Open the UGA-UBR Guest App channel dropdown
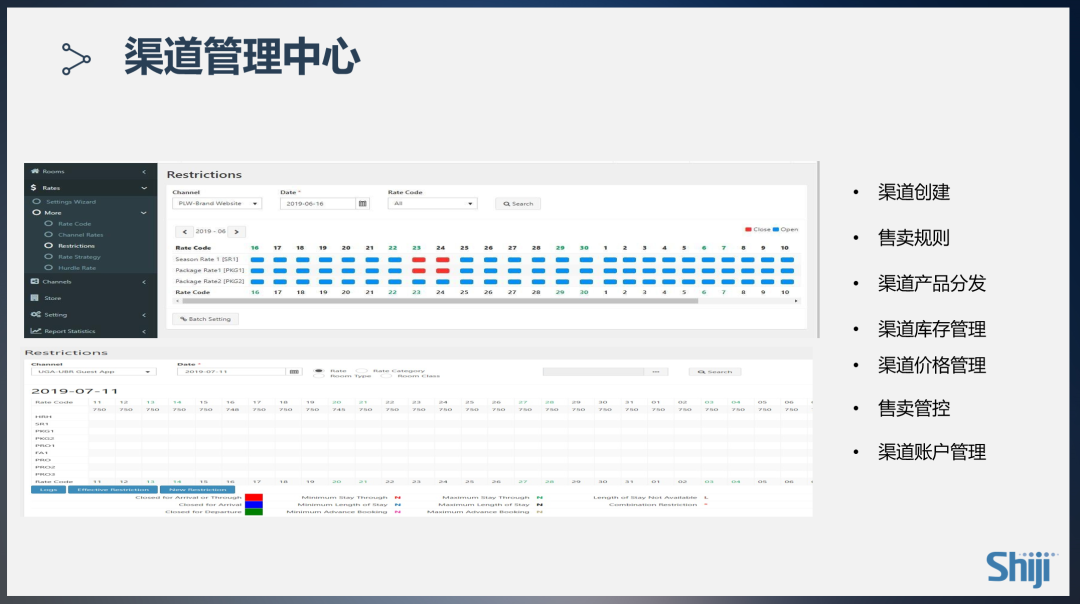Screen dimensions: 1080x604 point(93,372)
